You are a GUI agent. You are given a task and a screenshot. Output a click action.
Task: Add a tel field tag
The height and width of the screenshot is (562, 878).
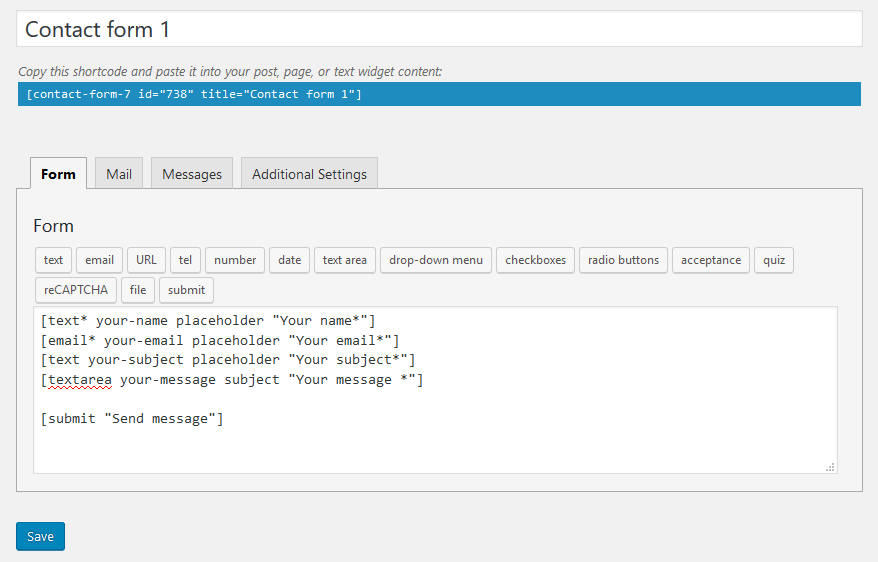185,260
